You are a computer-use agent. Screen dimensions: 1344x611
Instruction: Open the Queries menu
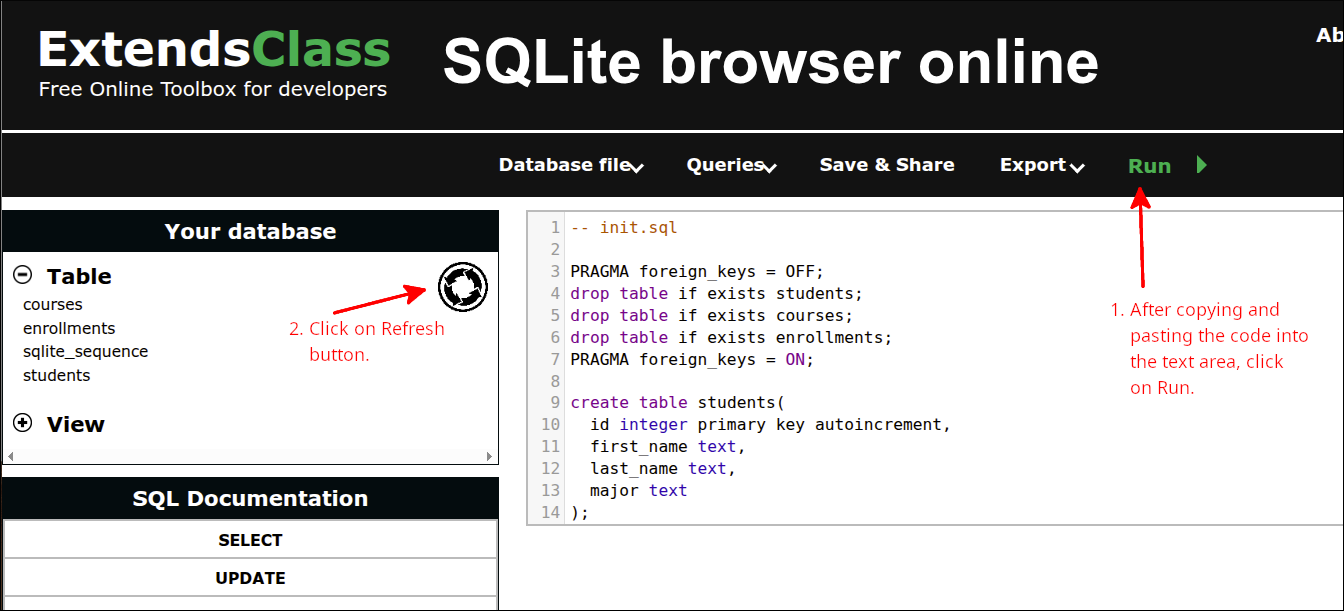[x=724, y=165]
